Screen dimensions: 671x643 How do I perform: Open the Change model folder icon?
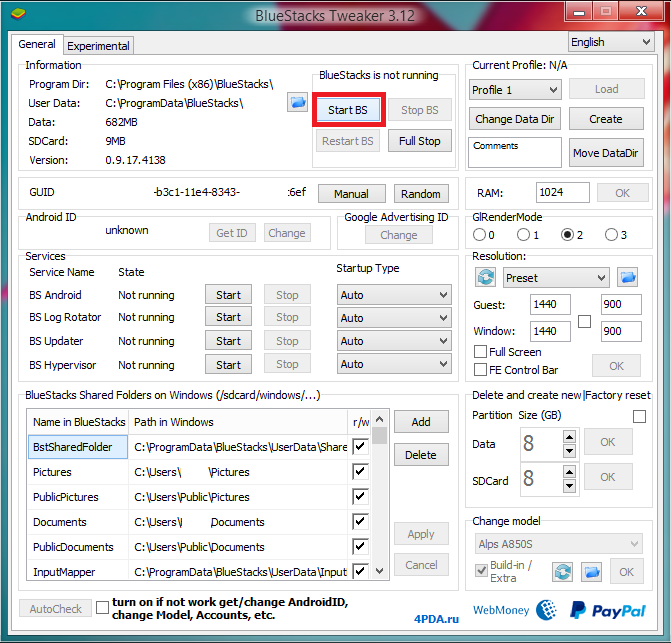coord(591,572)
